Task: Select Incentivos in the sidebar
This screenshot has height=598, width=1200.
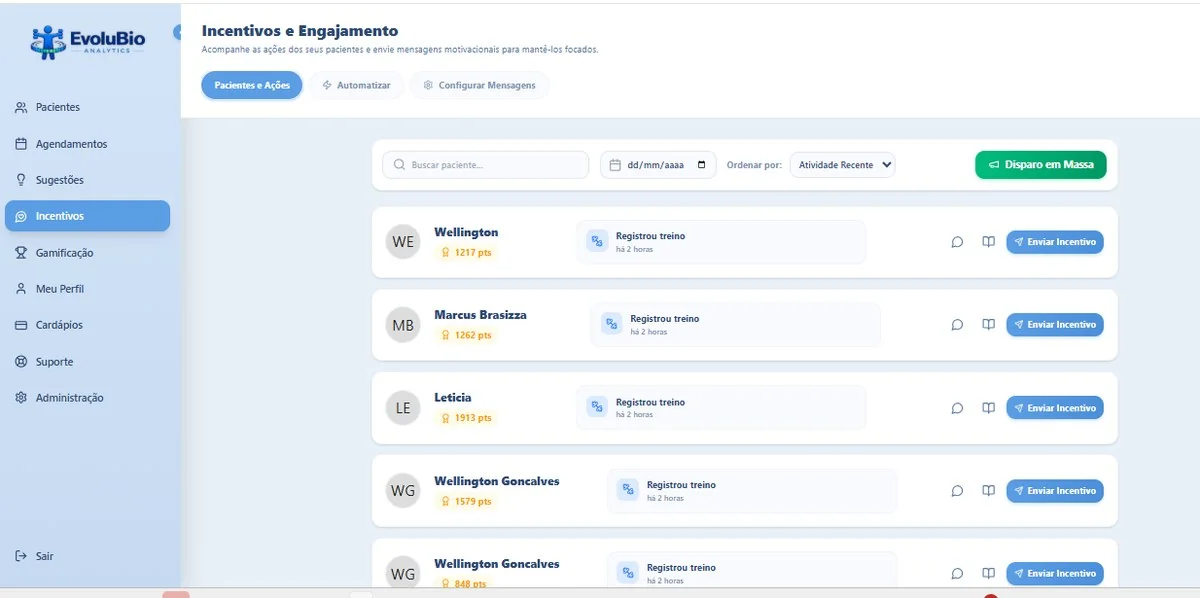Action: (x=87, y=216)
